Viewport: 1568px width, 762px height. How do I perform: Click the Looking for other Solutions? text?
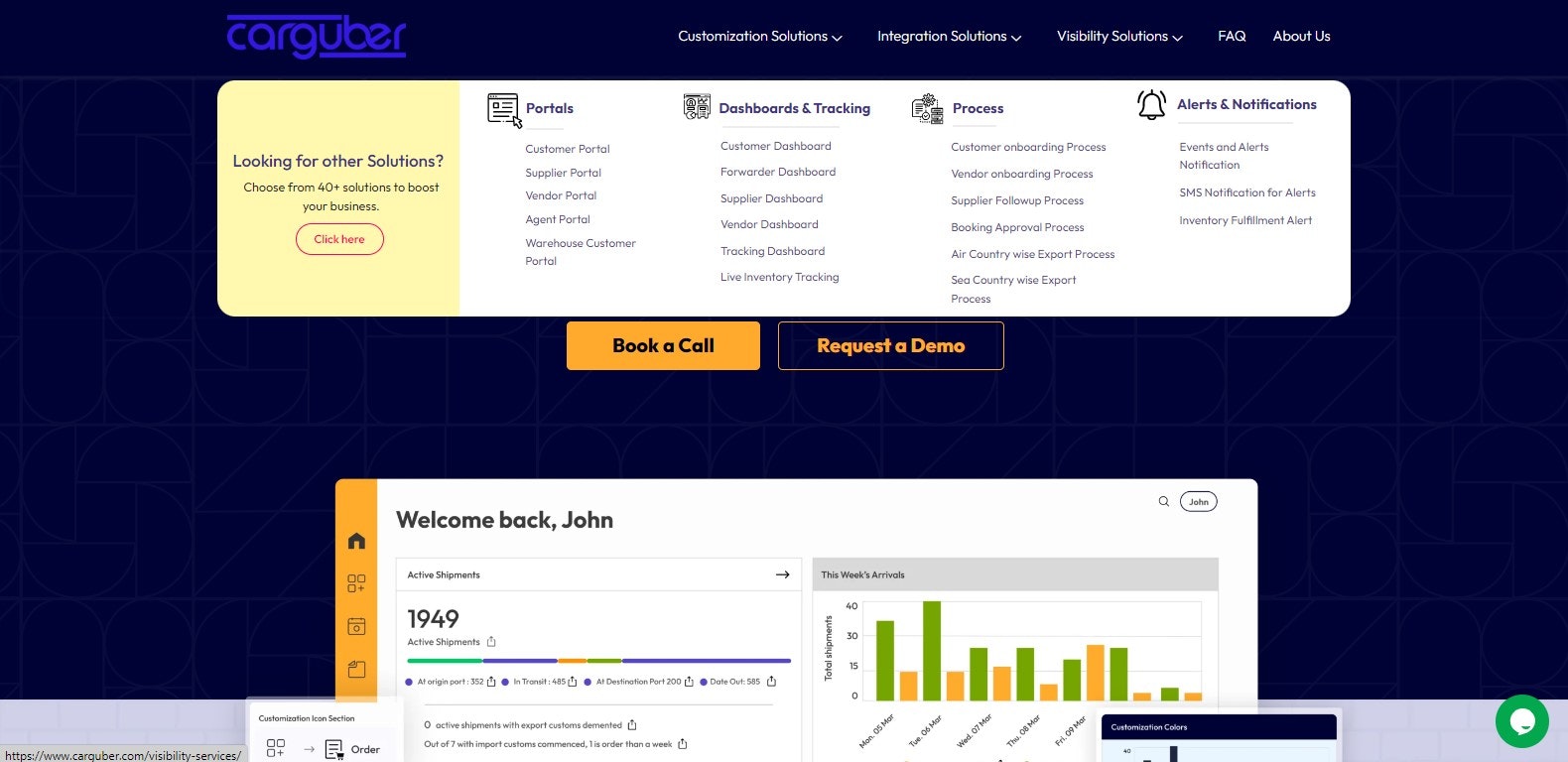[337, 161]
